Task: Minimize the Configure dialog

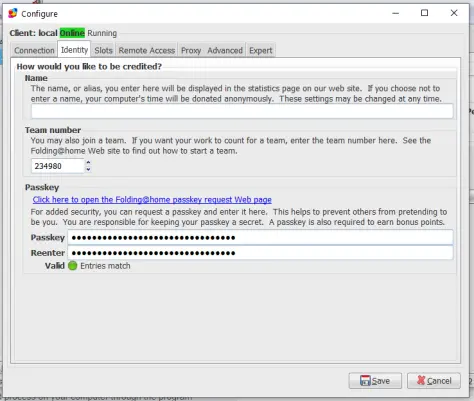Action: click(396, 13)
